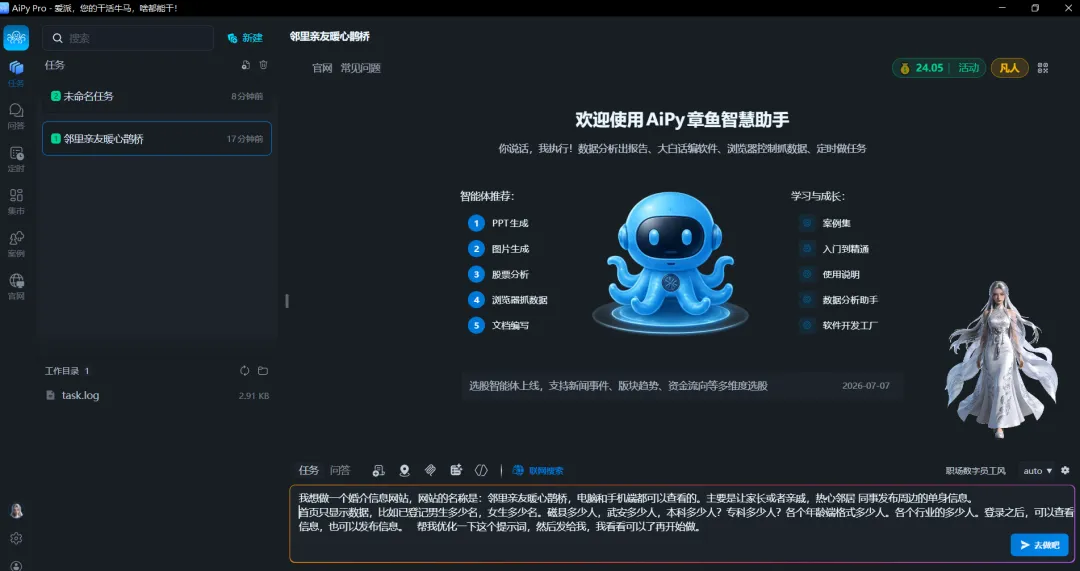Image resolution: width=1080 pixels, height=571 pixels.
Task: Open the gear settings next to auto
Action: [x=1066, y=470]
